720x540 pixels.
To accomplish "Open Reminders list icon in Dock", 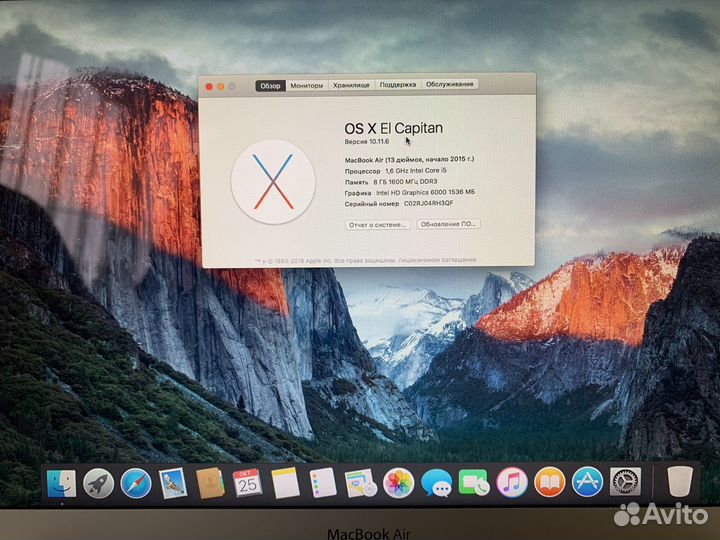I will (323, 483).
